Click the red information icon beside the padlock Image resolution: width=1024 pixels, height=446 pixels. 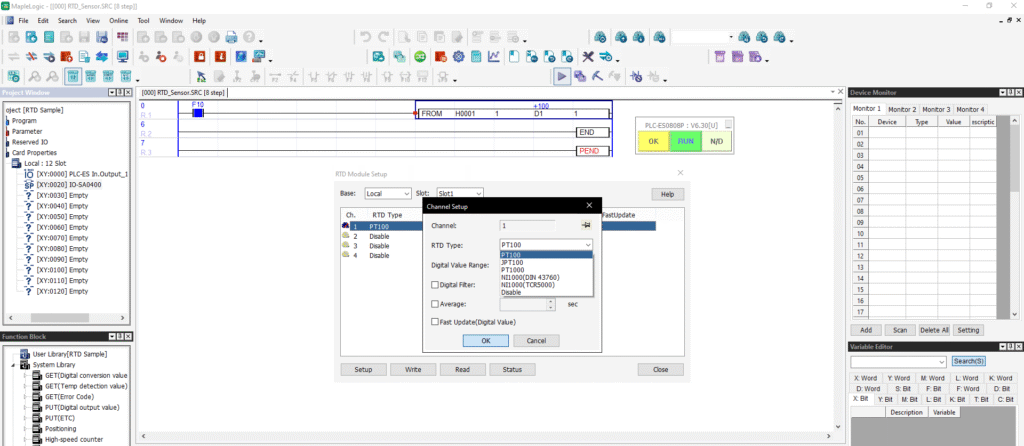coord(221,57)
